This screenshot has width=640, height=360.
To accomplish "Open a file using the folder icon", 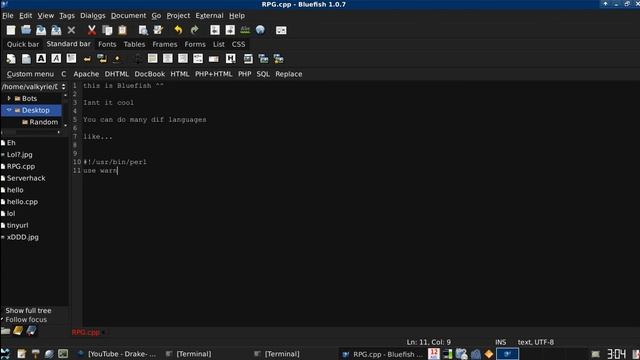I will pyautogui.click(x=26, y=30).
